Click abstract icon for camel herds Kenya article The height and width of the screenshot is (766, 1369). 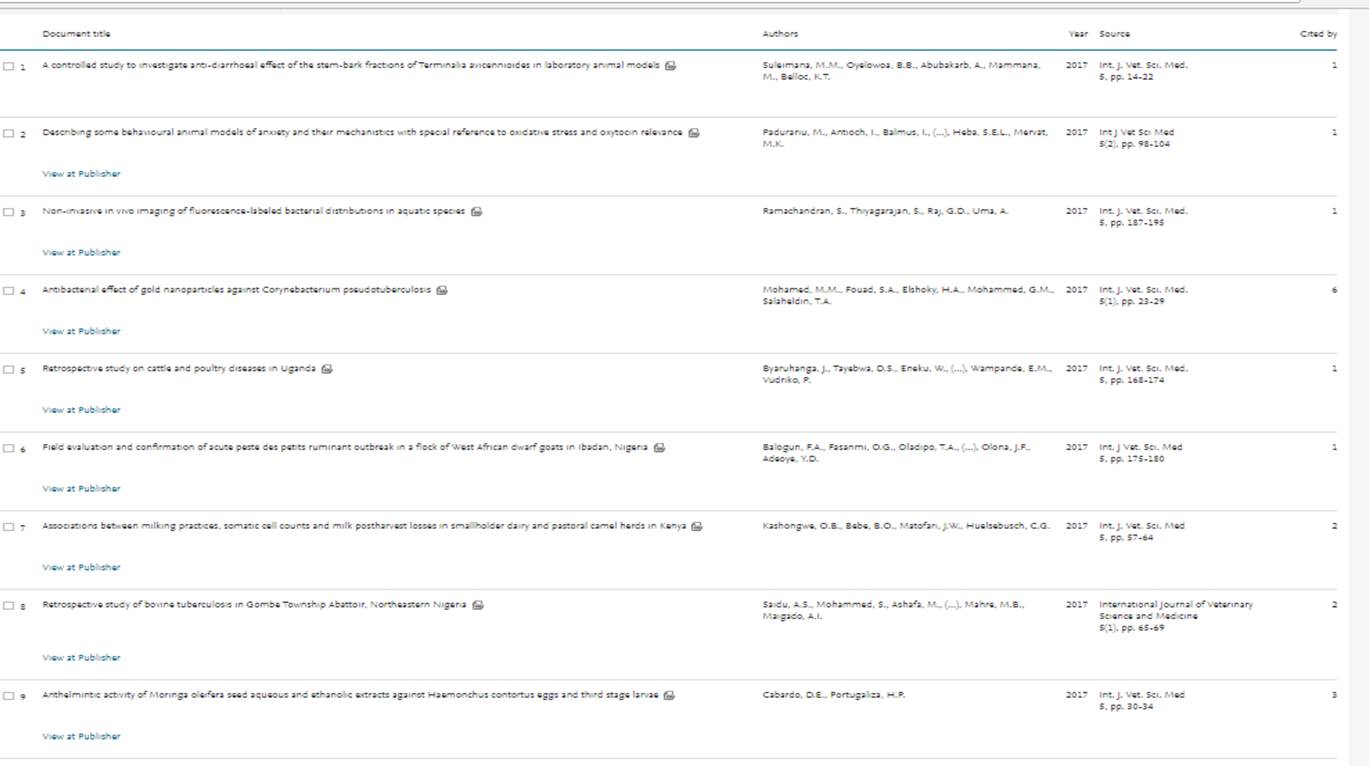[697, 526]
